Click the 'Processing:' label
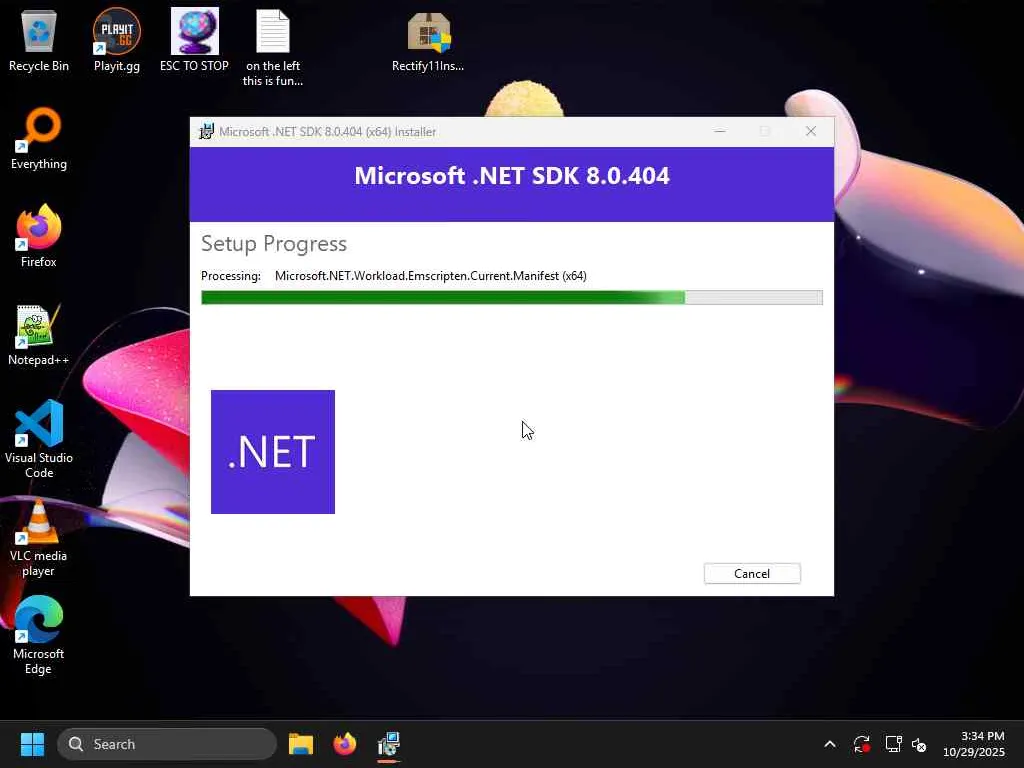 [231, 276]
